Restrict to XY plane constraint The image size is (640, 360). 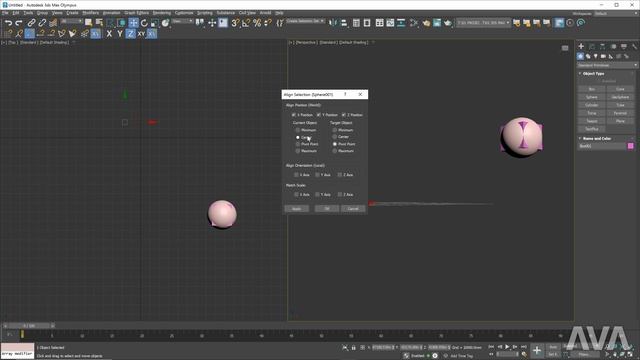point(141,34)
